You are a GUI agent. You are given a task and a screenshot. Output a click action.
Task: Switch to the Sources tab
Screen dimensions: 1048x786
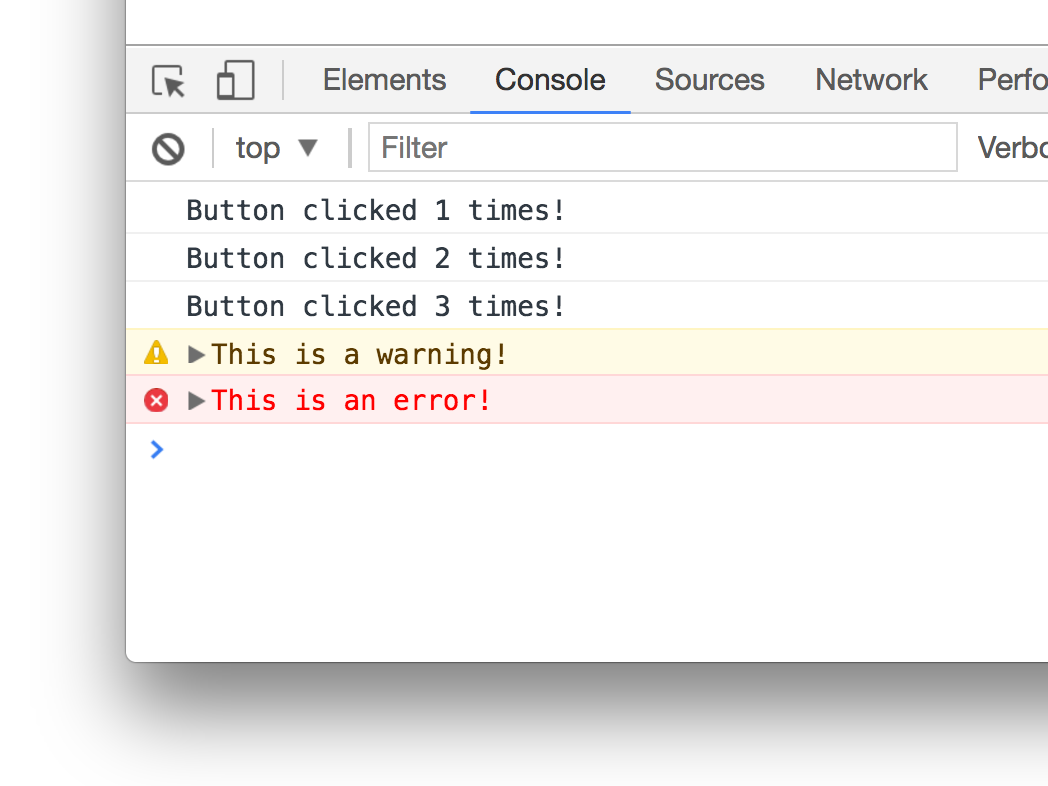(x=709, y=80)
